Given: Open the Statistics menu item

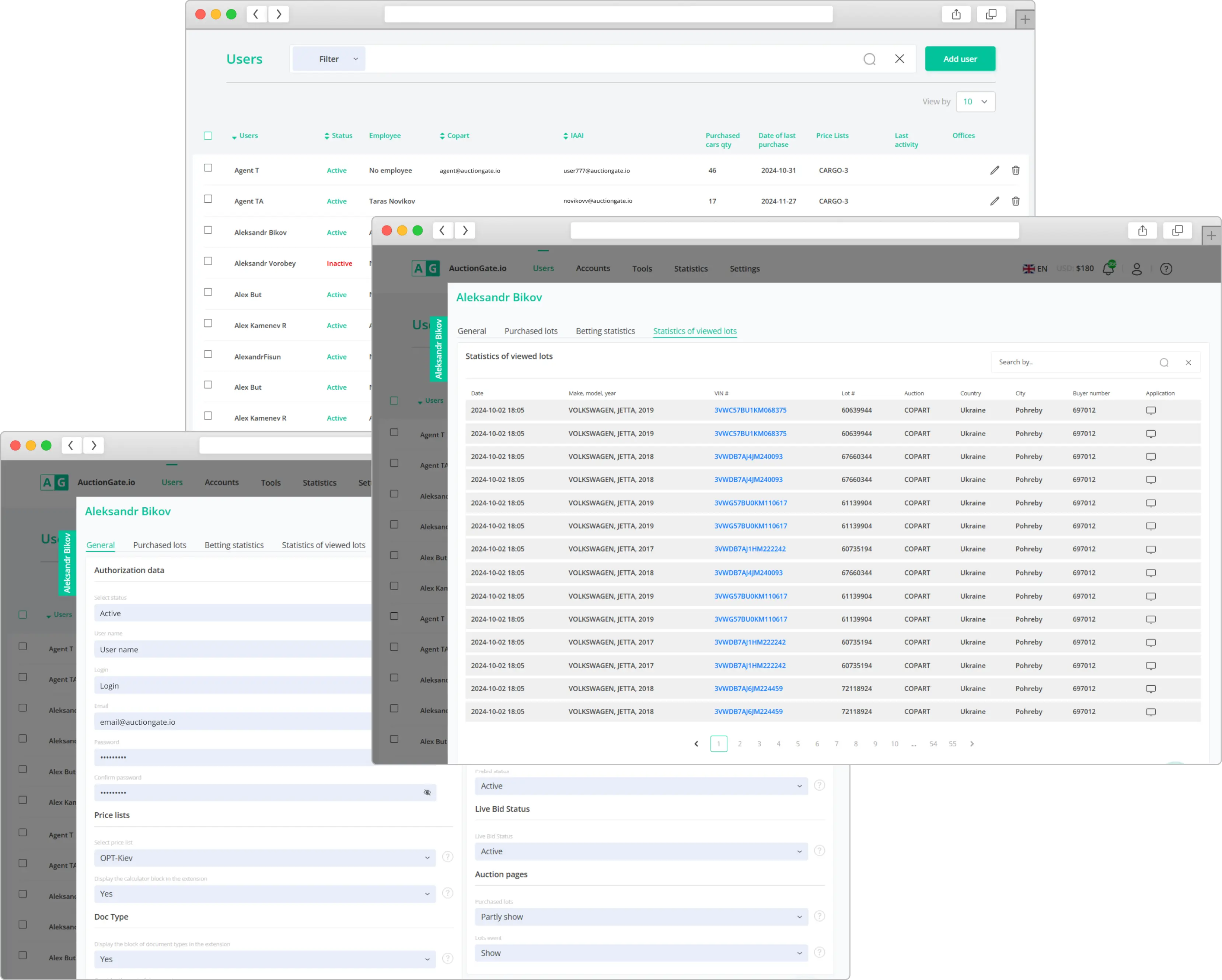Looking at the screenshot, I should (x=691, y=269).
